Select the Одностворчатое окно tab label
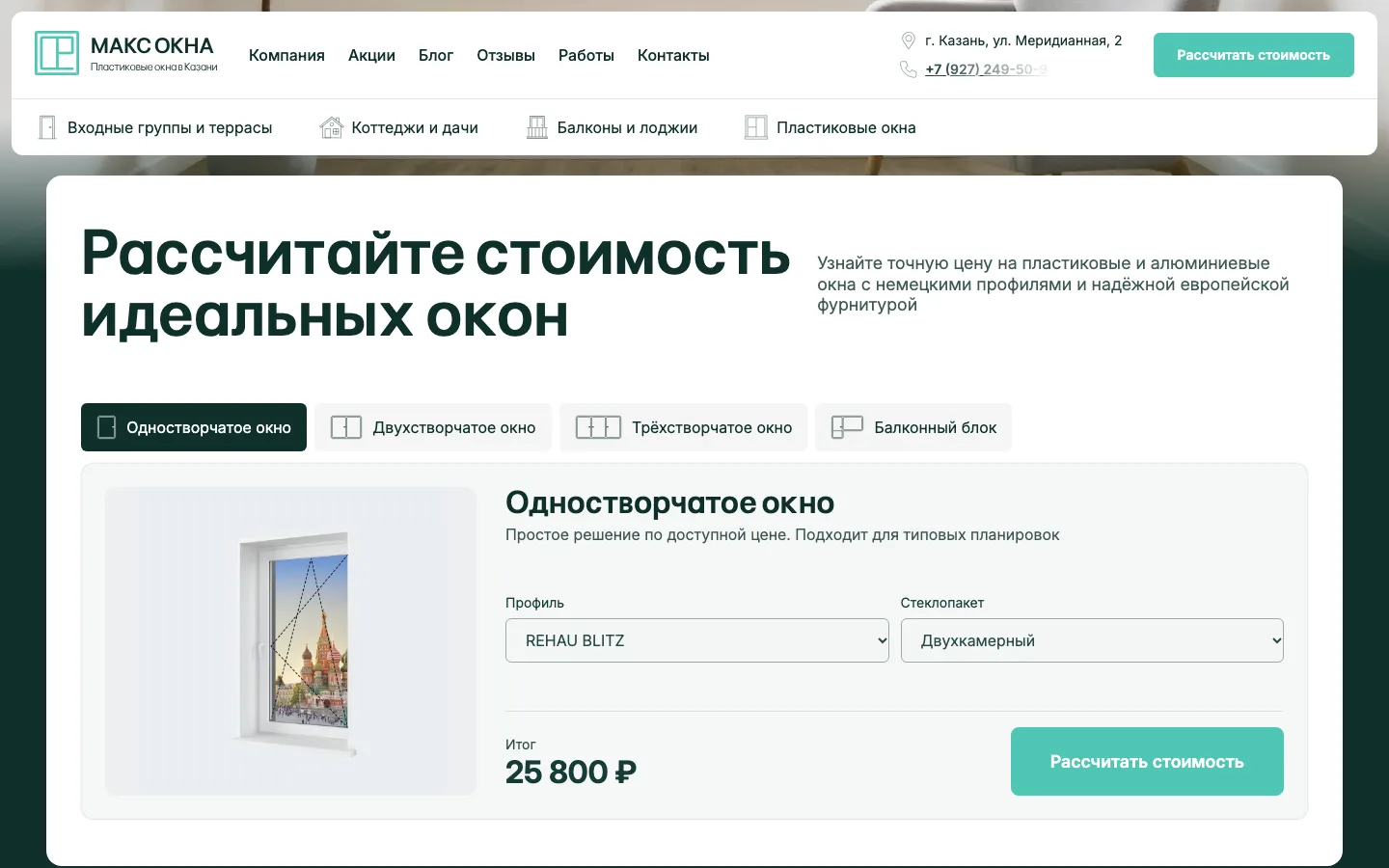The height and width of the screenshot is (868, 1389). [x=208, y=427]
